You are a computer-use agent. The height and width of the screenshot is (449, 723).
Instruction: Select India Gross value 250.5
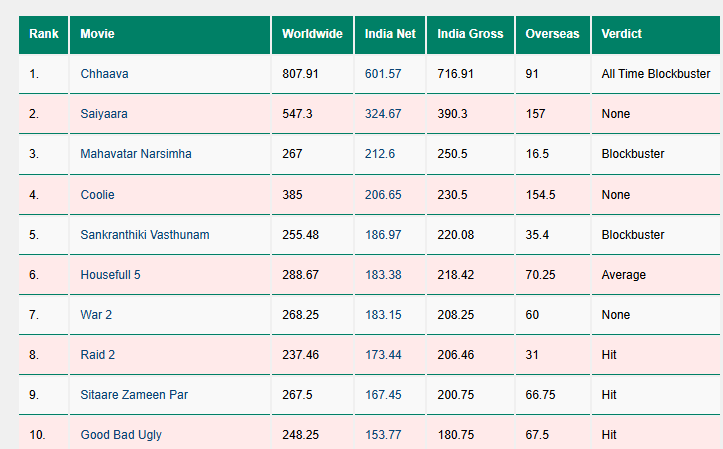[x=452, y=154]
